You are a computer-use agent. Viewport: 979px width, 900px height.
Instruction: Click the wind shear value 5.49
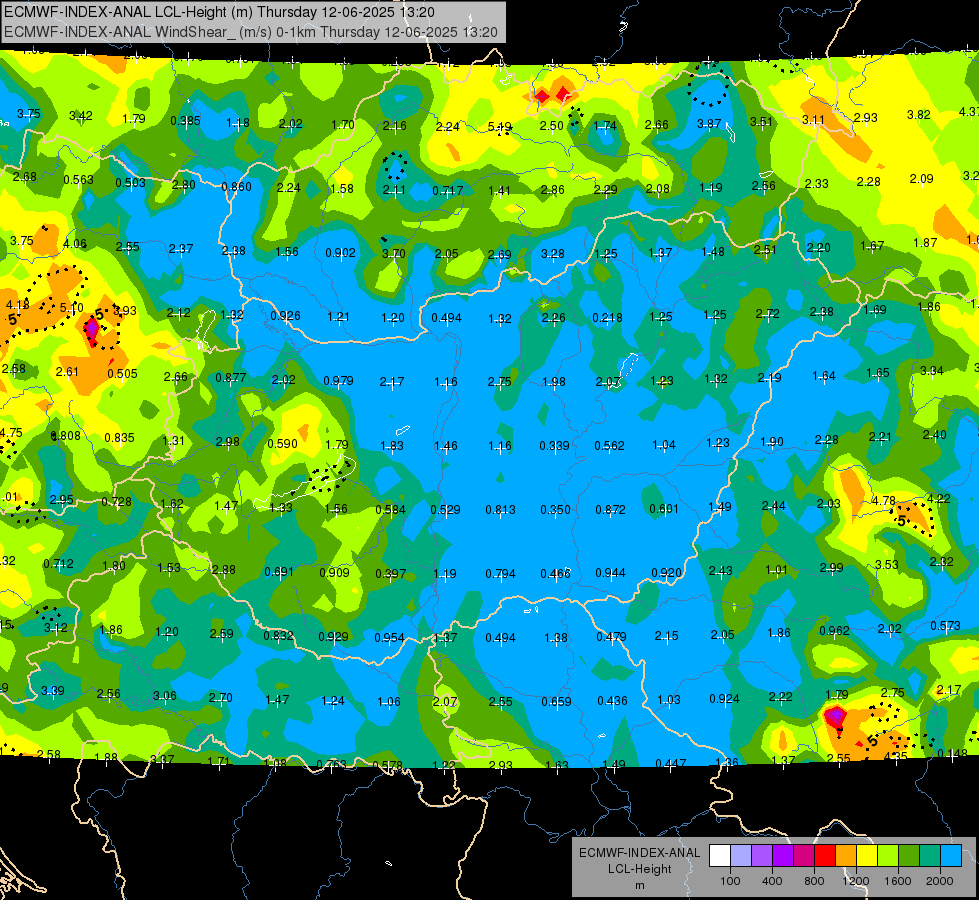(x=500, y=127)
